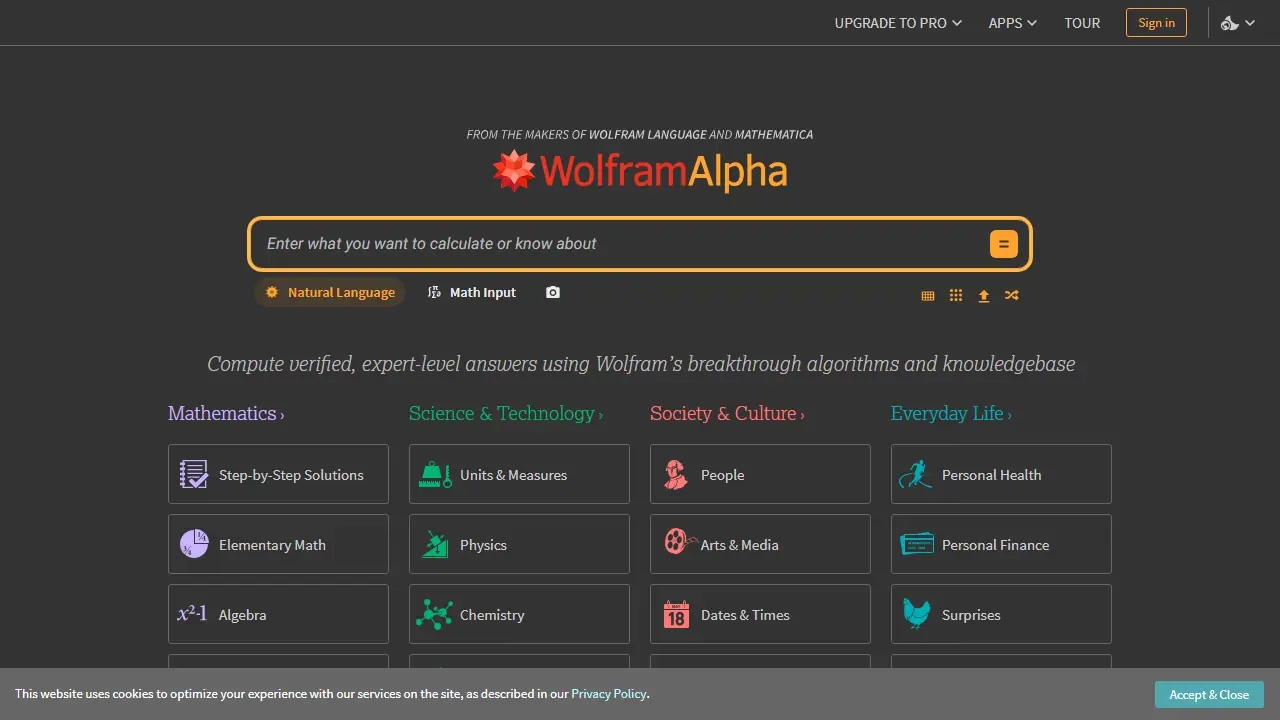The image size is (1280, 720).
Task: Open the Elementary Math category
Action: 278,544
